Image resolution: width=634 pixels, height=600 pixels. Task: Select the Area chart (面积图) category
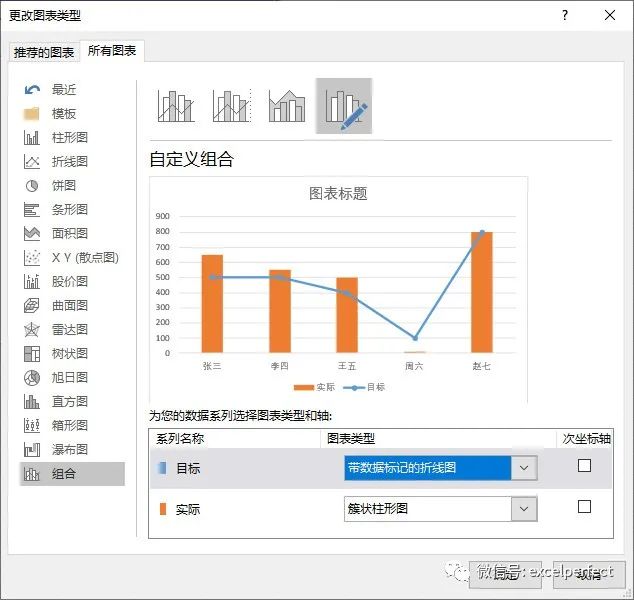(70, 233)
